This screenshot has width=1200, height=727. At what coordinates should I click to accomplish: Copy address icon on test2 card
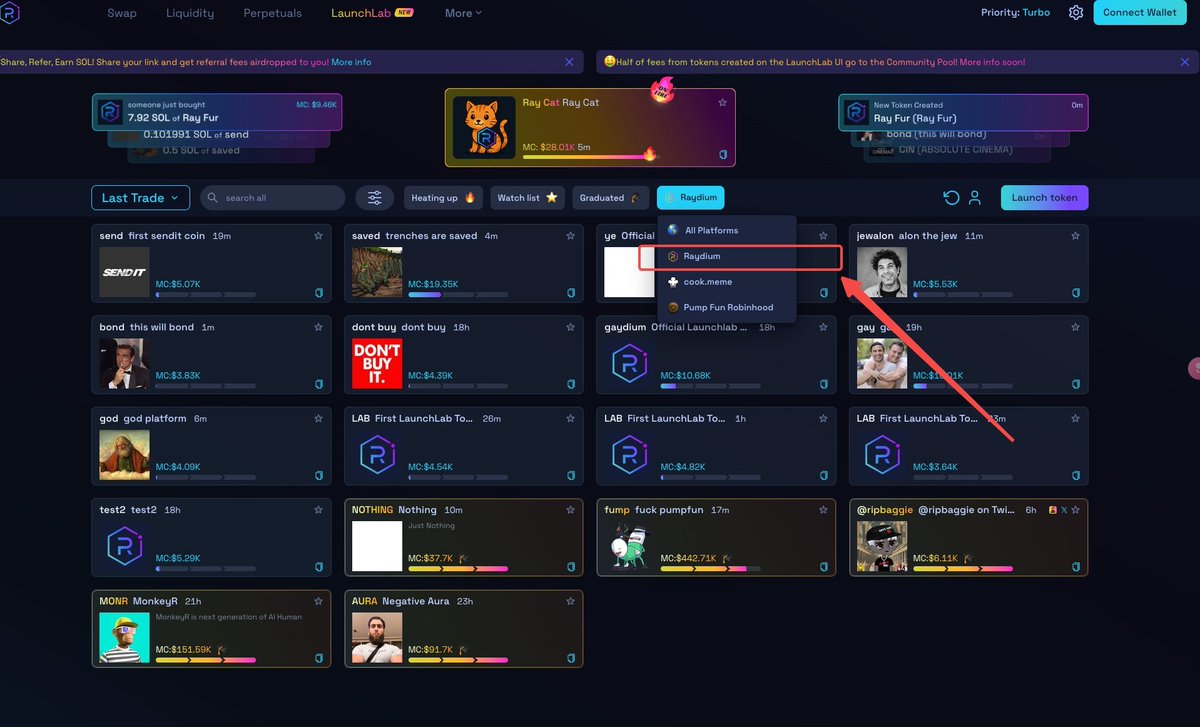click(319, 567)
